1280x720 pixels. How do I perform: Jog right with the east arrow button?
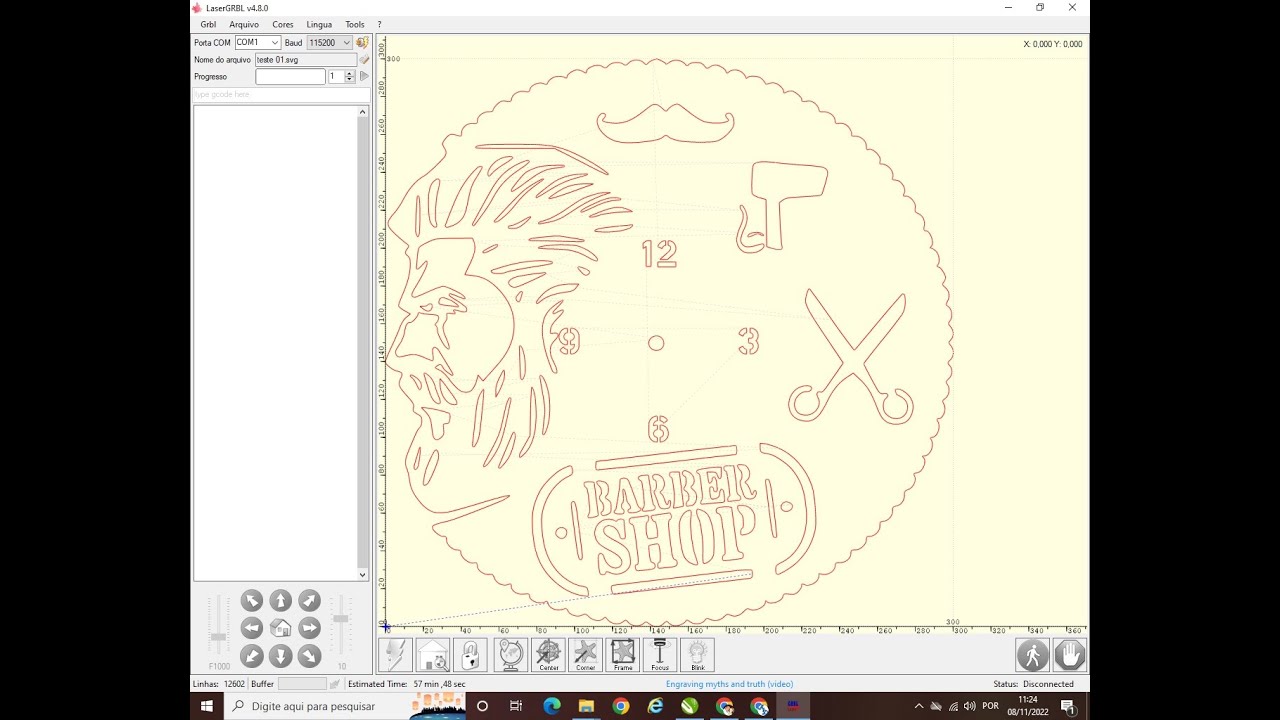click(x=310, y=628)
